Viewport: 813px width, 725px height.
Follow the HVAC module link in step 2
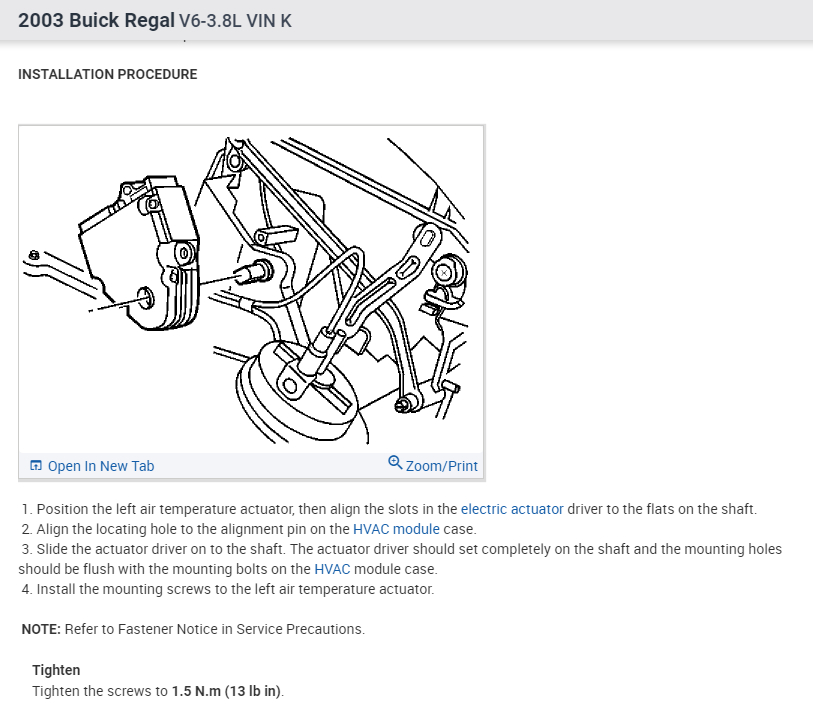click(396, 529)
